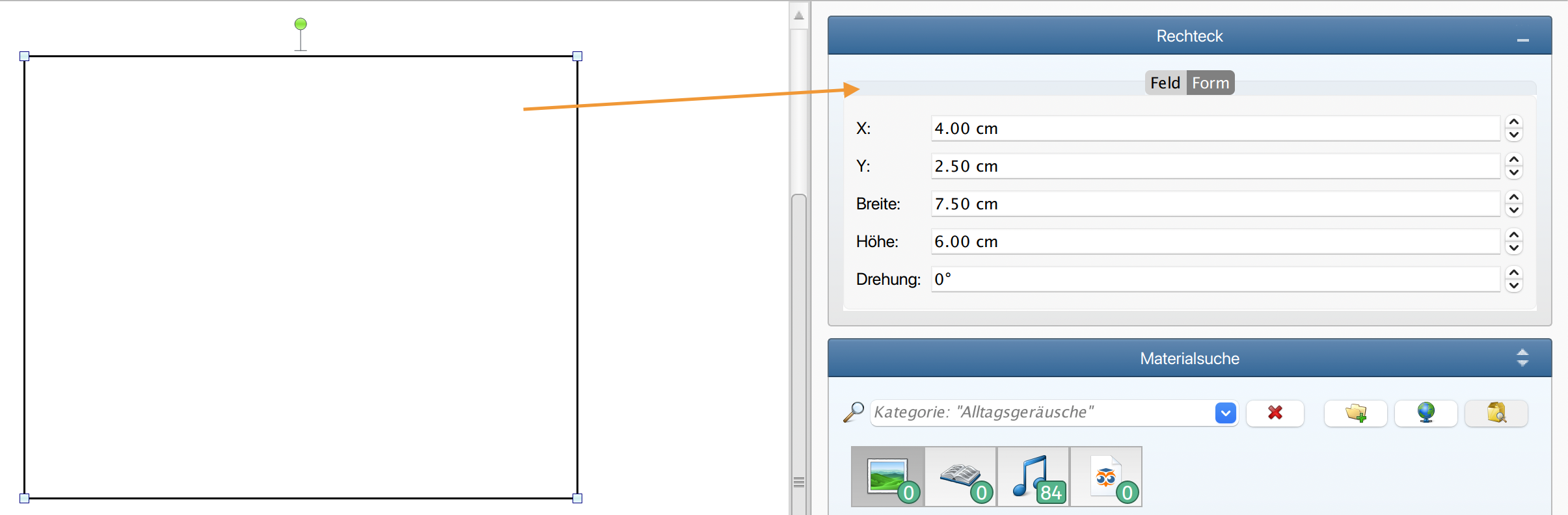Increase the X position with stepper
The width and height of the screenshot is (1568, 515).
(x=1514, y=122)
